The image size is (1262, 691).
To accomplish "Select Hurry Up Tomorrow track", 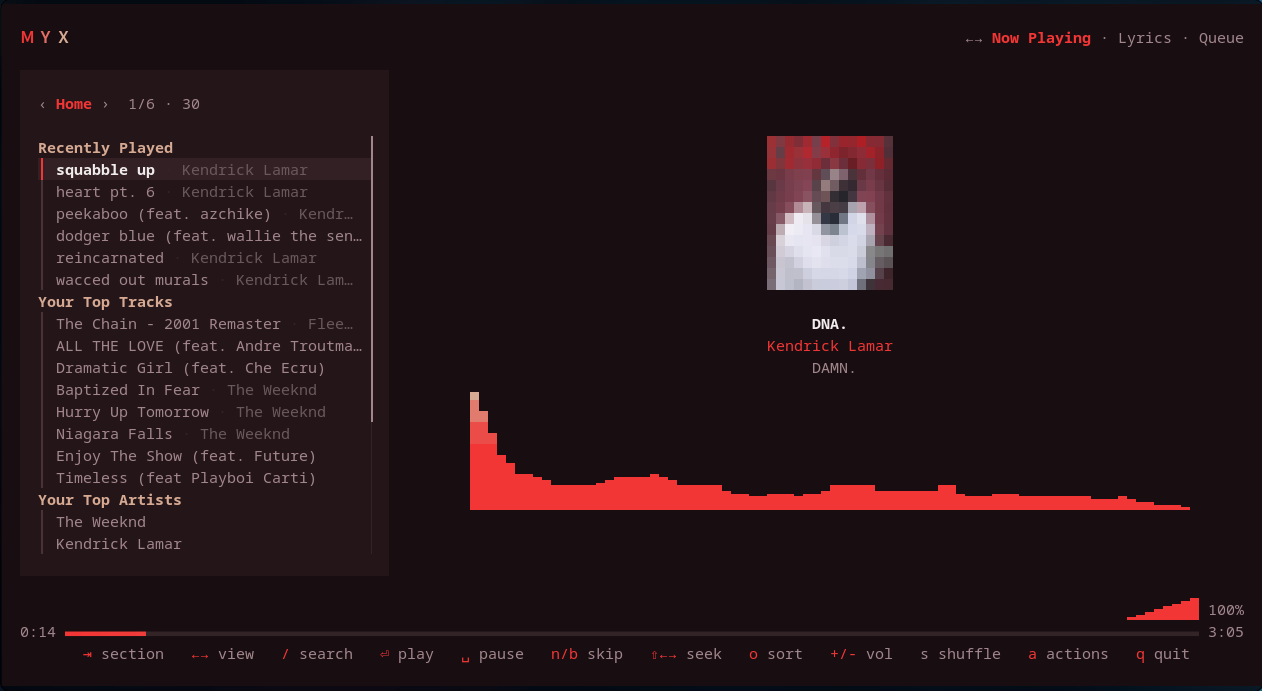I will coord(206,412).
